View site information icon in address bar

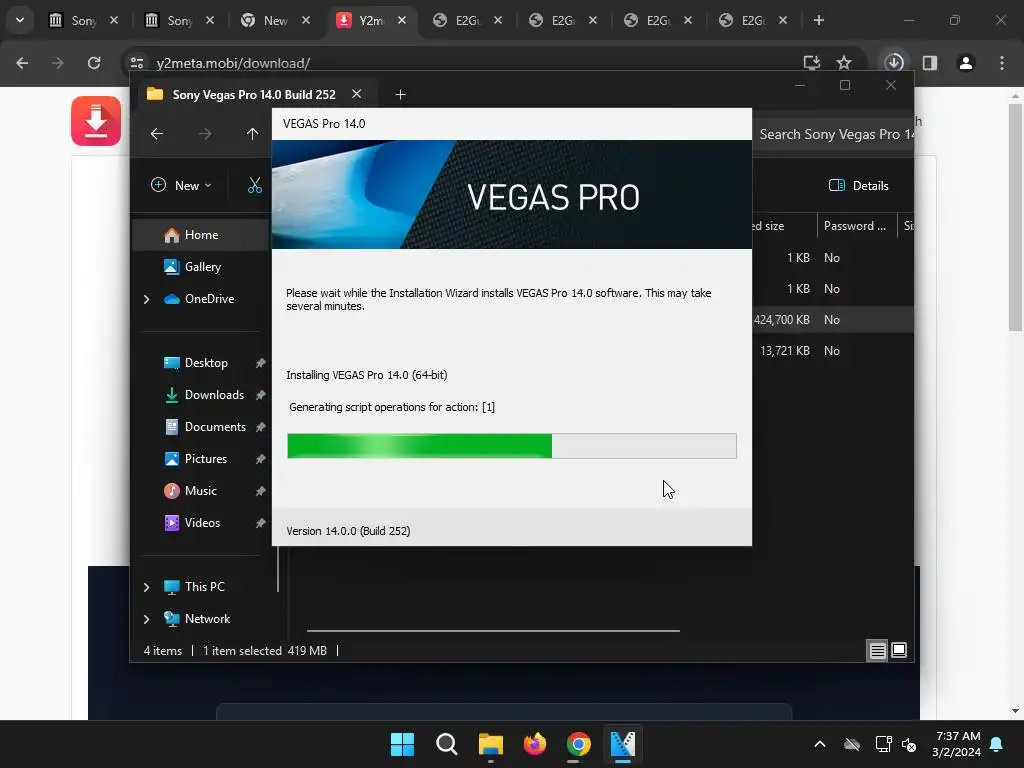click(137, 63)
